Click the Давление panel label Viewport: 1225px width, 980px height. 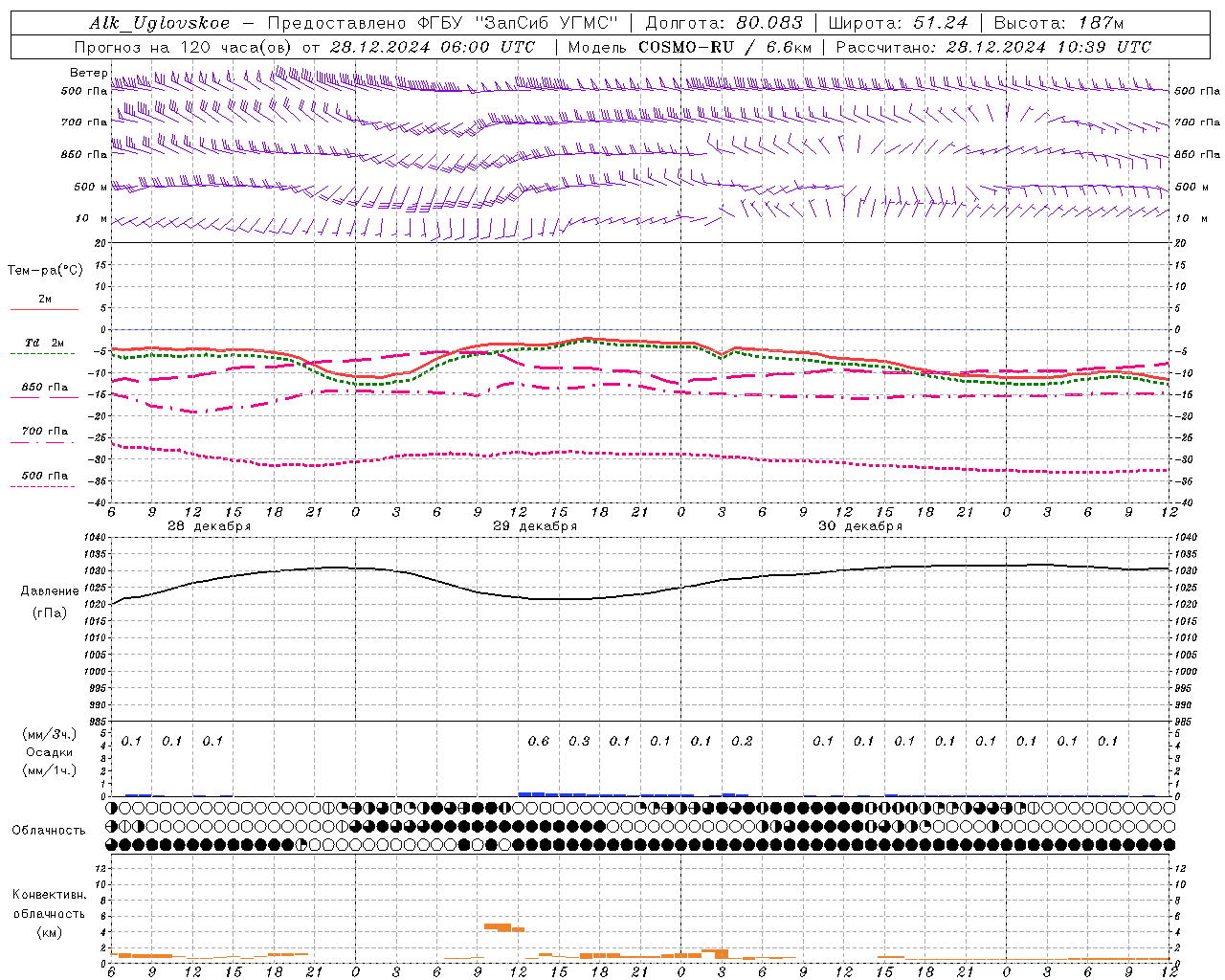(x=50, y=591)
